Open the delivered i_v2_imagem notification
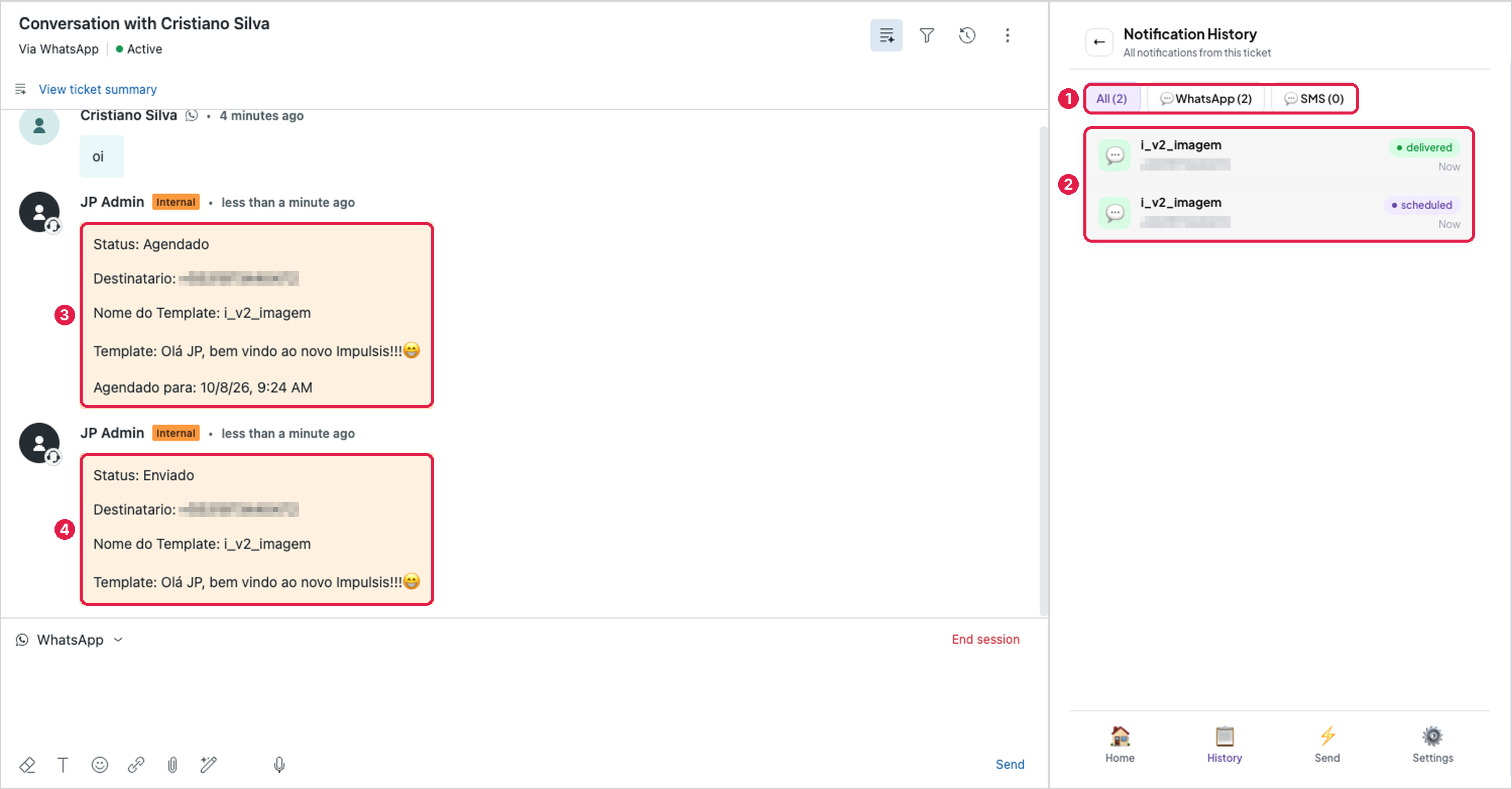 (1278, 155)
